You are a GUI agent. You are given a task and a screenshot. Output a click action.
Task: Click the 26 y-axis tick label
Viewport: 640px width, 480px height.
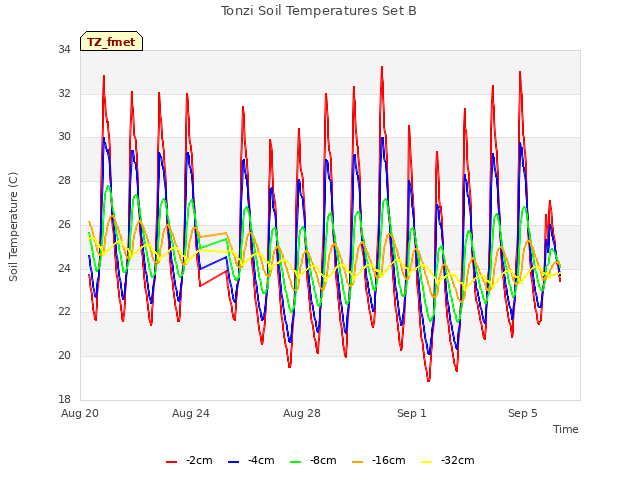point(64,224)
